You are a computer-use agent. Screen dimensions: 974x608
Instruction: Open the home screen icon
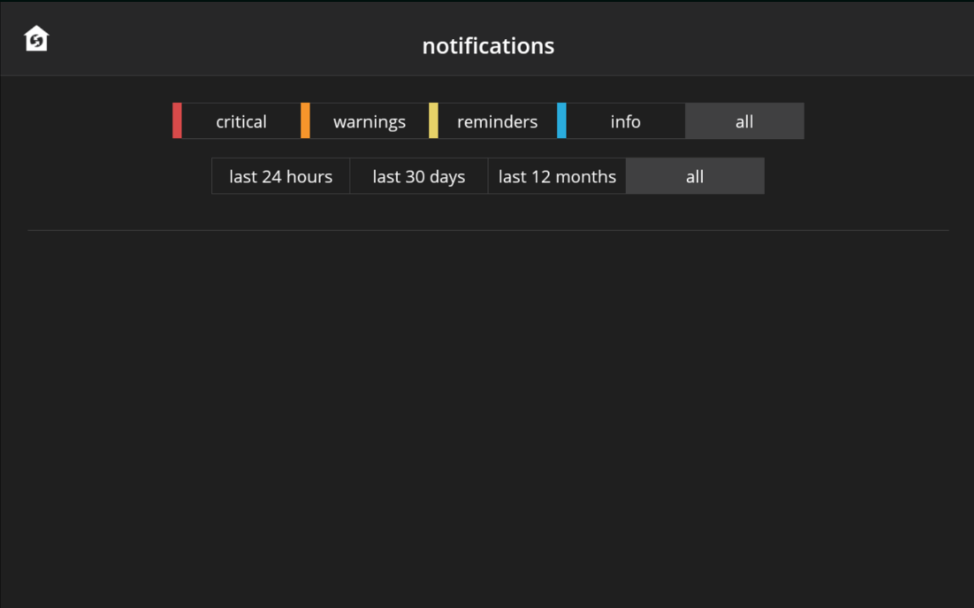[x=36, y=39]
